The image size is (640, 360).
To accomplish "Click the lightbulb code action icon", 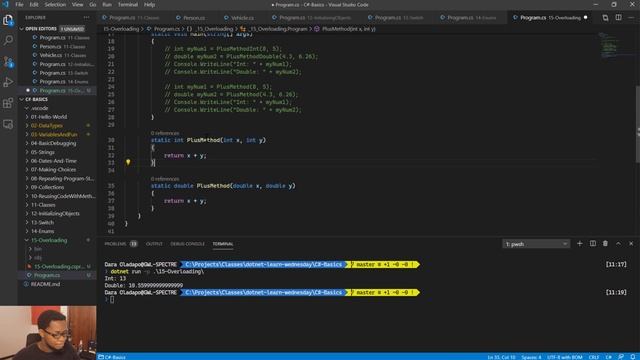I will click(x=128, y=162).
